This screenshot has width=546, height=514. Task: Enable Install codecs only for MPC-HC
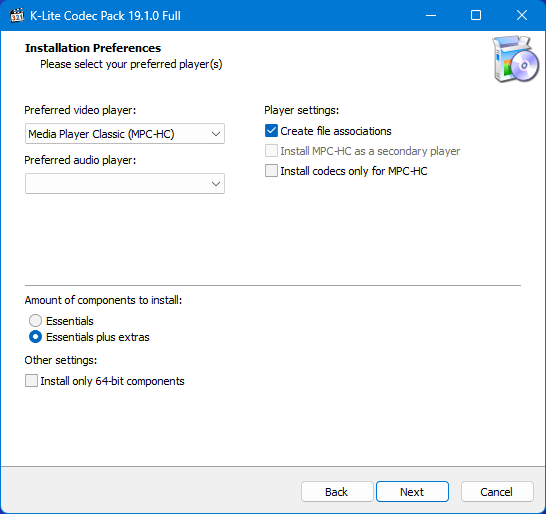pos(271,171)
